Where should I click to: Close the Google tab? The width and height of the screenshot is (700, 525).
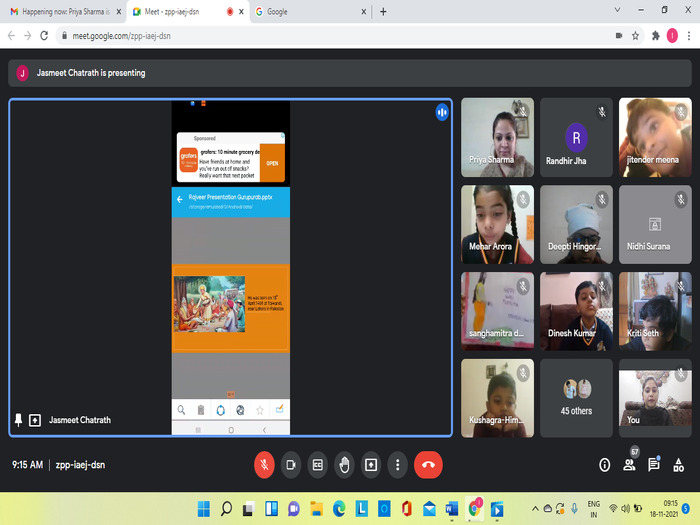coord(363,12)
